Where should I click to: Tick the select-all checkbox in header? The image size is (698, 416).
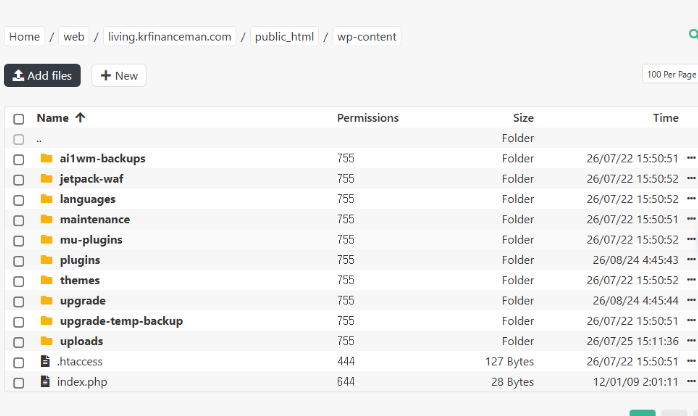pyautogui.click(x=19, y=119)
